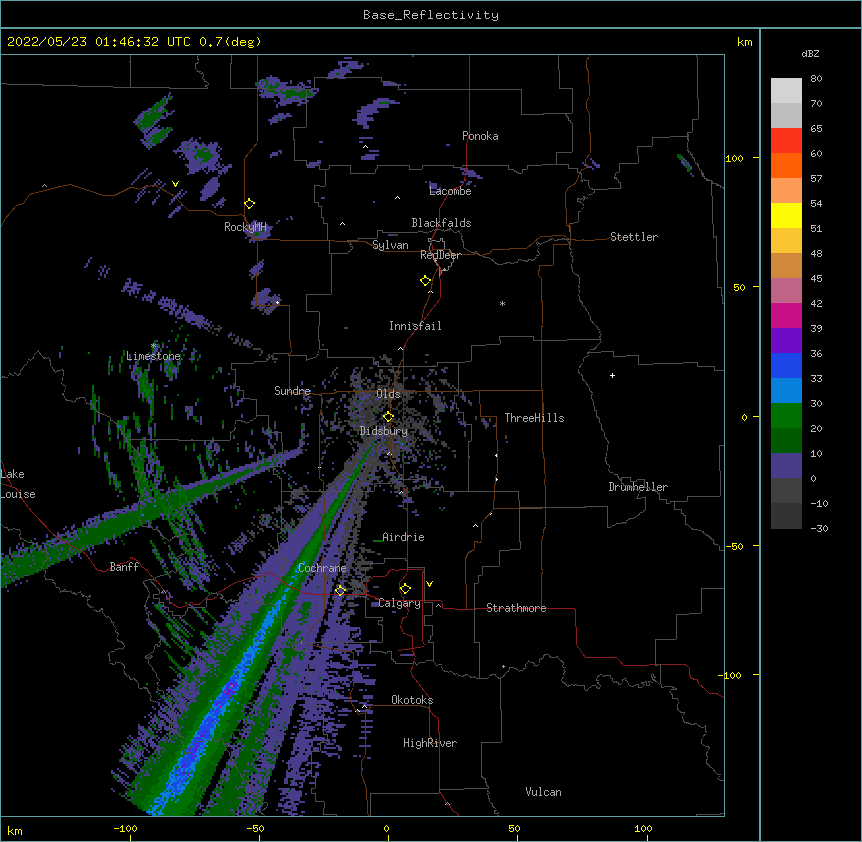Viewport: 862px width, 842px height.
Task: Click the Airdrie label
Action: (x=404, y=537)
